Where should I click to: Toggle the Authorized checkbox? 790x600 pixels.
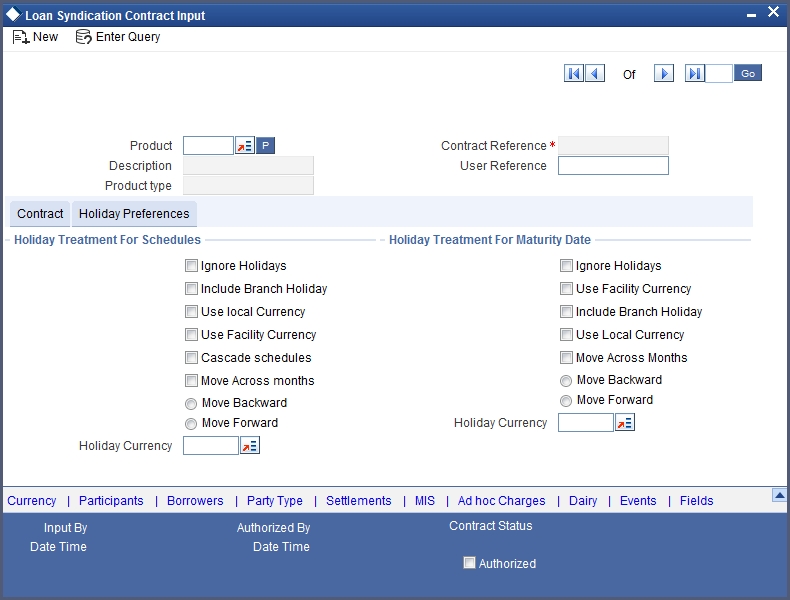coord(469,563)
